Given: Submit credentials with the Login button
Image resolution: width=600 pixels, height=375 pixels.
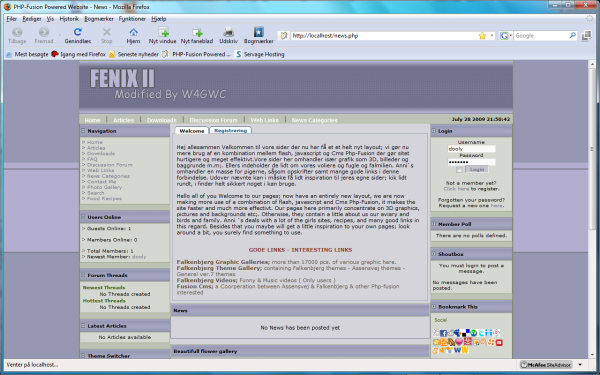Looking at the screenshot, I should click(x=477, y=170).
